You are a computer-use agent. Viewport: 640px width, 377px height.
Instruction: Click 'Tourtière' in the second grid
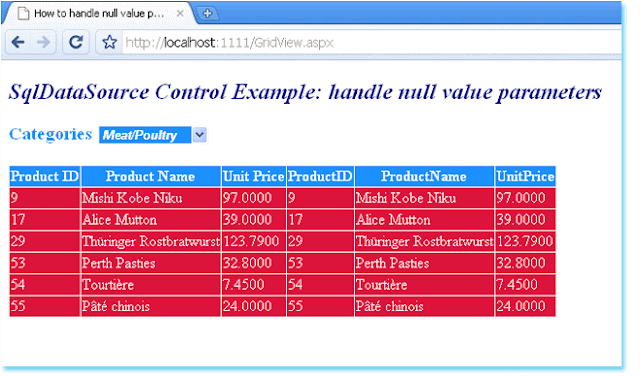(382, 285)
